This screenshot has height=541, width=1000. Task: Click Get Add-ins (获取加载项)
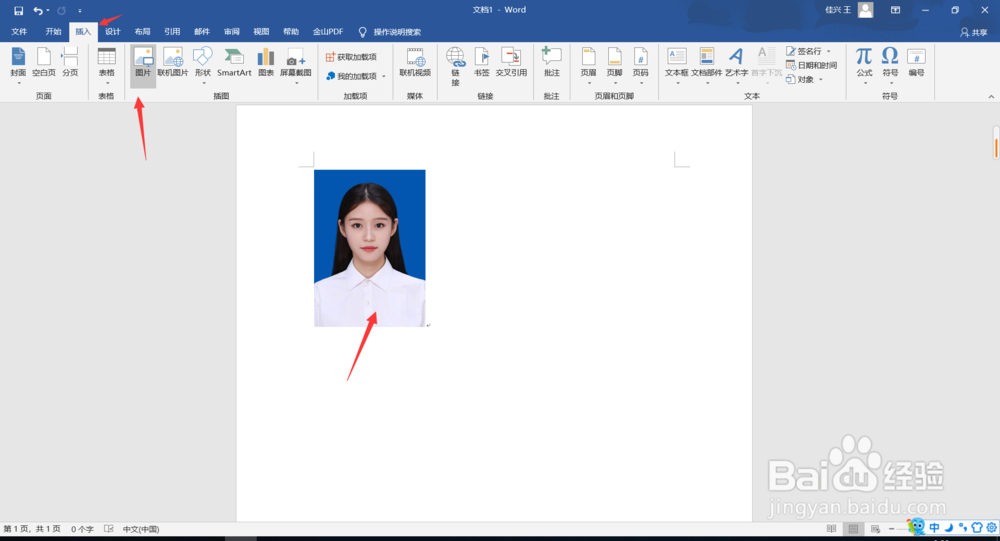[x=351, y=57]
